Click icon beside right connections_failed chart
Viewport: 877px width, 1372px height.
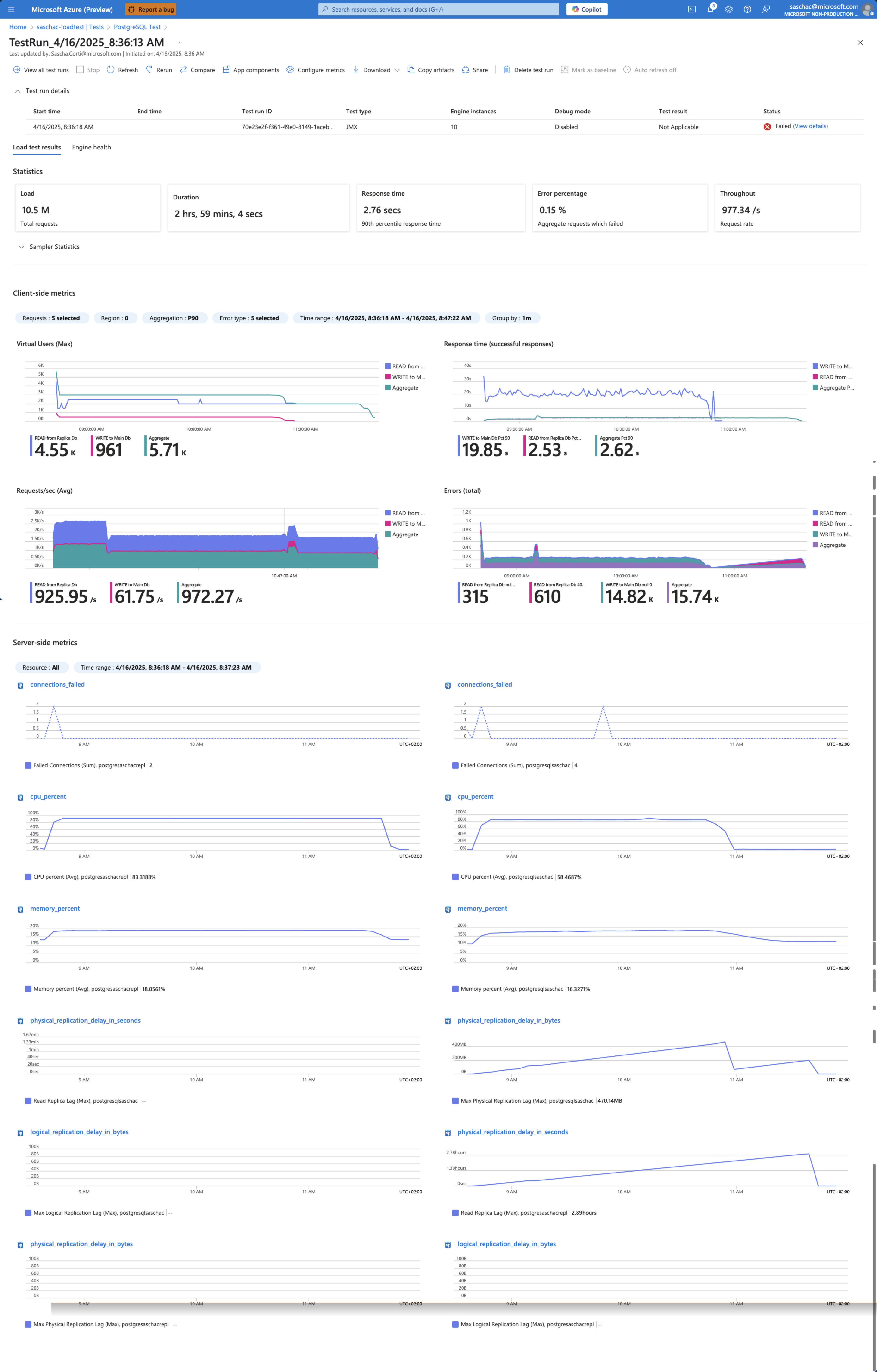point(448,686)
